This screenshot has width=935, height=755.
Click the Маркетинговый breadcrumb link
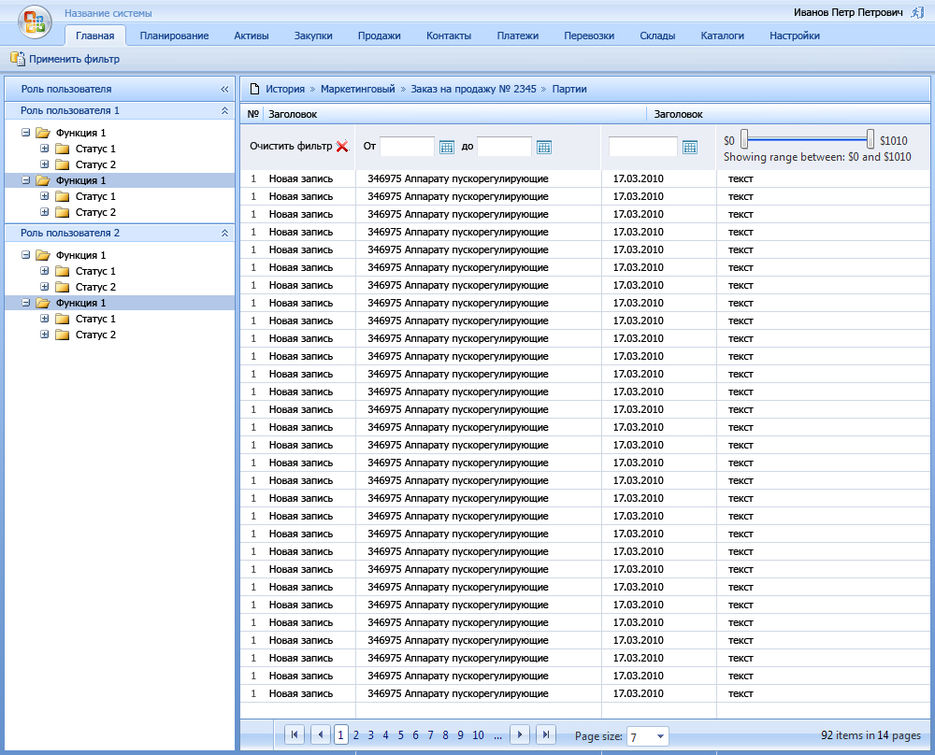point(358,89)
